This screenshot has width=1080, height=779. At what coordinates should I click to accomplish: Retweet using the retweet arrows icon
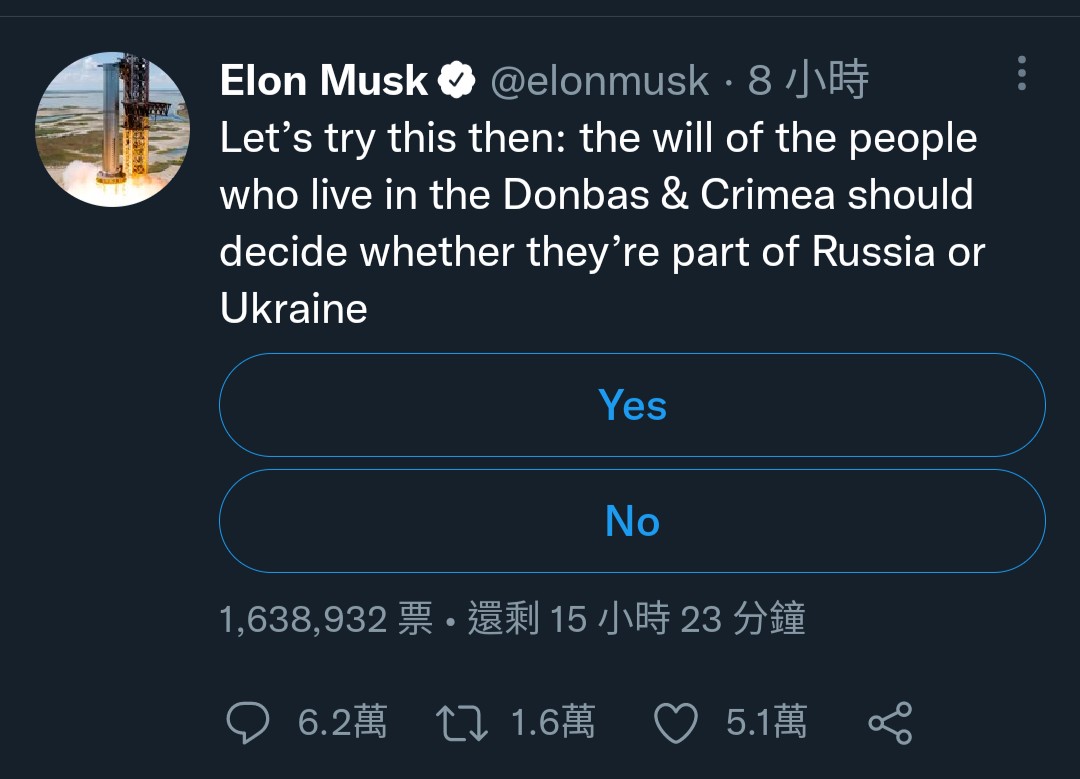pos(462,722)
